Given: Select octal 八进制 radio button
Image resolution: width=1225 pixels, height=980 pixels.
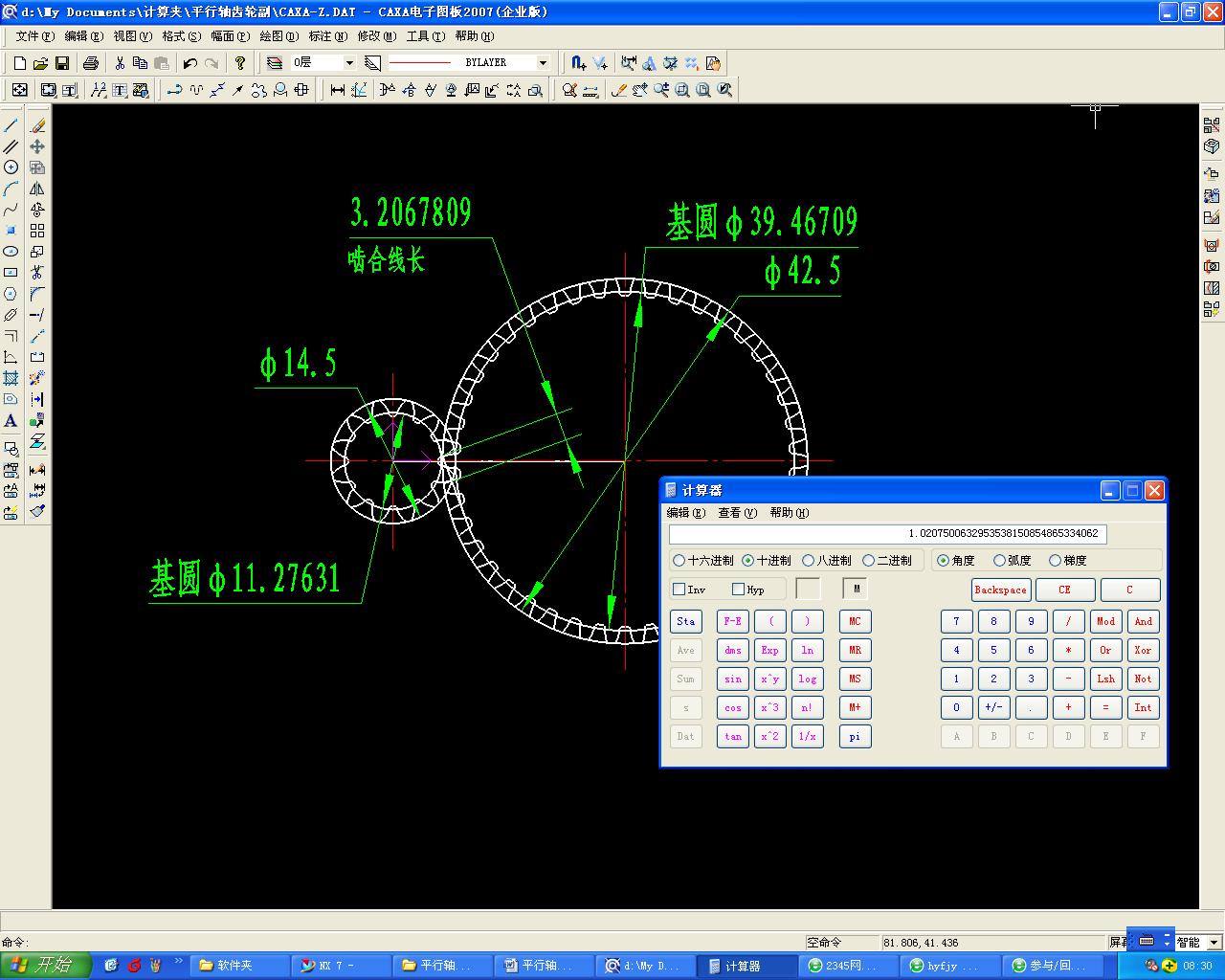Looking at the screenshot, I should point(827,561).
